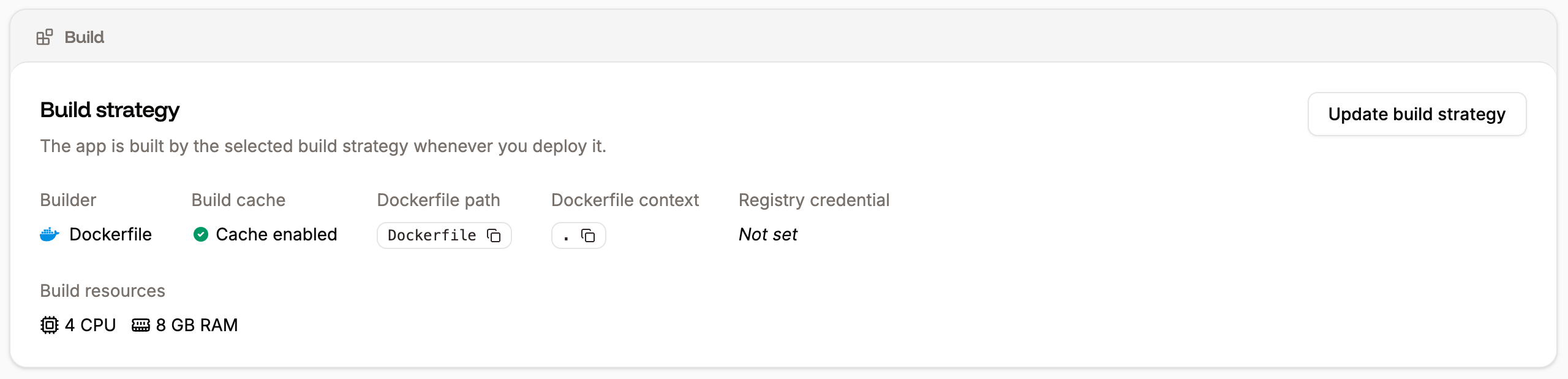
Task: Click the CPU chip icon under Build resources
Action: point(49,324)
